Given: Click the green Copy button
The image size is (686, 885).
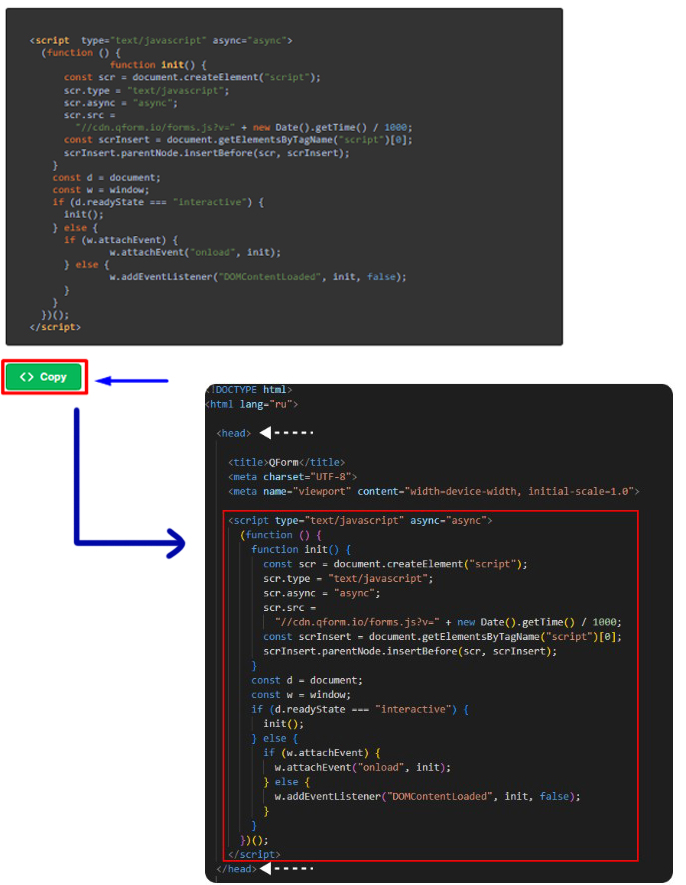Looking at the screenshot, I should pyautogui.click(x=44, y=377).
